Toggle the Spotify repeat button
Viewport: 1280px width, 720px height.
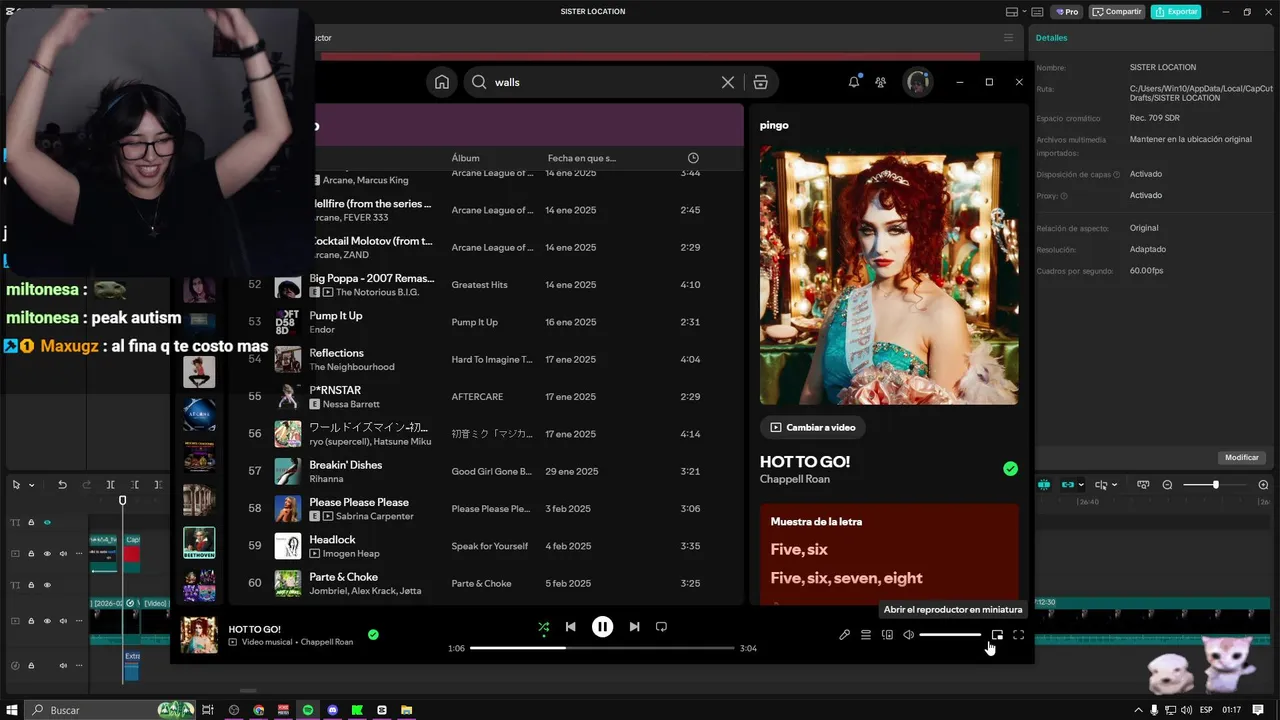pos(661,627)
